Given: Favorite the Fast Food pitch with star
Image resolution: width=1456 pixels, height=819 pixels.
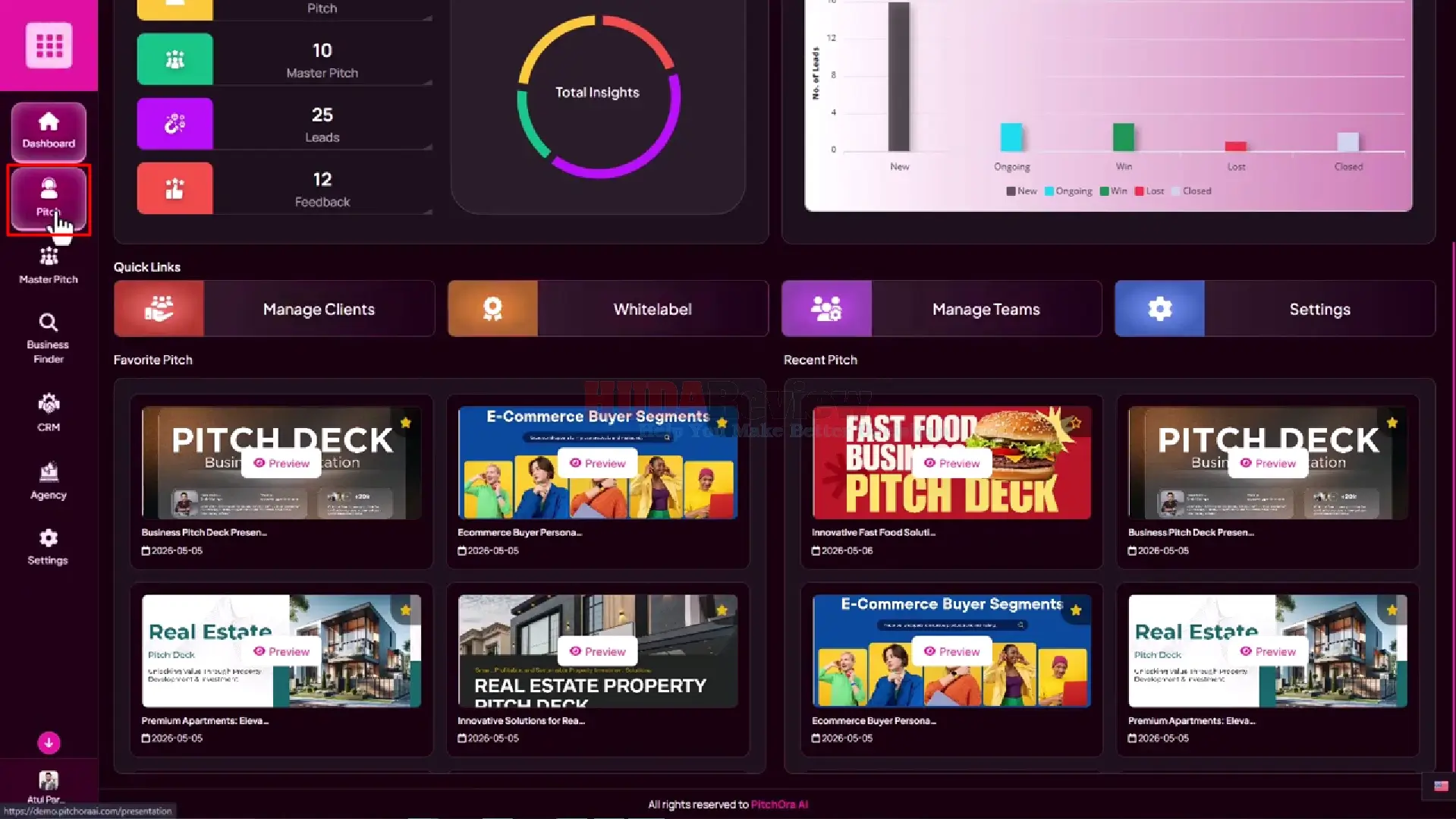Looking at the screenshot, I should pos(1076,423).
